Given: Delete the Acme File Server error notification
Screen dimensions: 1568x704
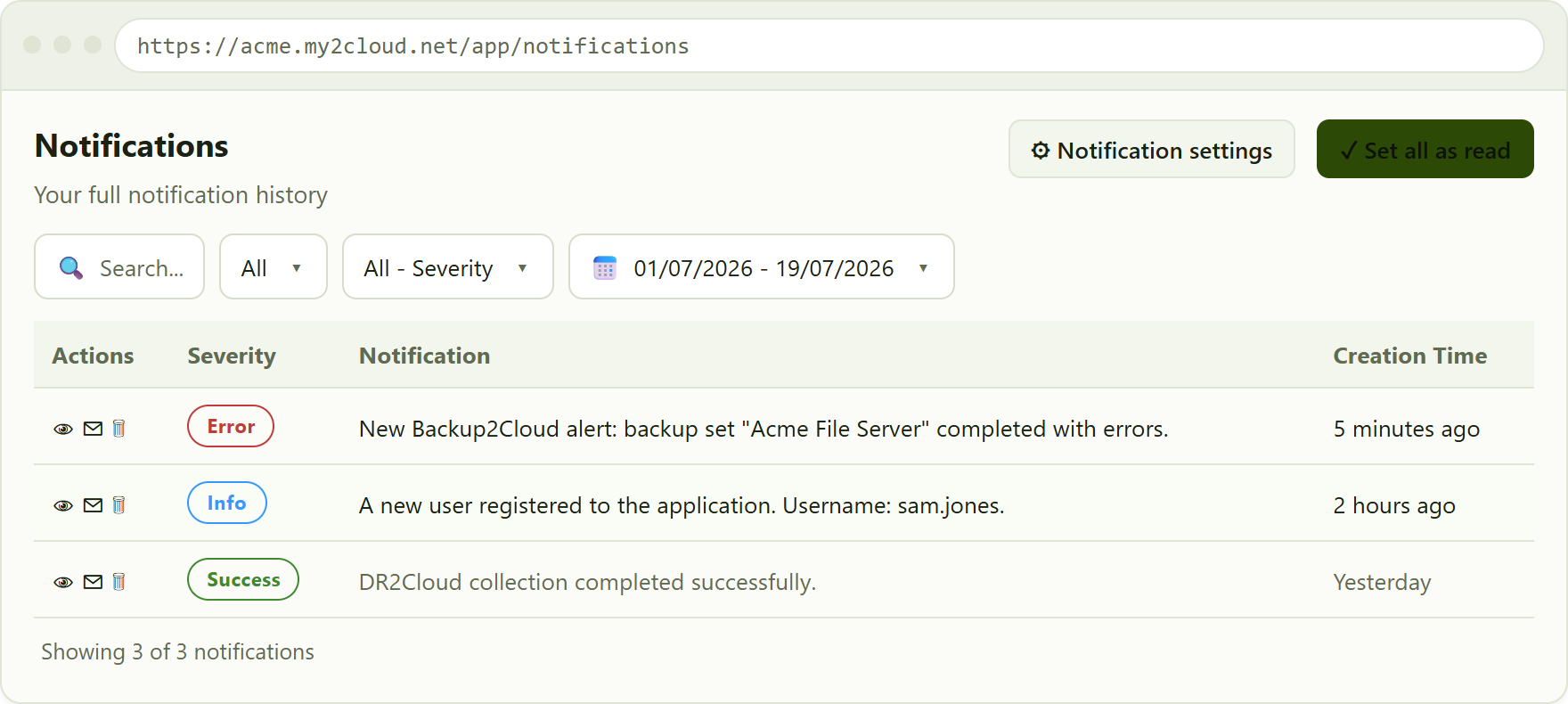Looking at the screenshot, I should (x=118, y=429).
